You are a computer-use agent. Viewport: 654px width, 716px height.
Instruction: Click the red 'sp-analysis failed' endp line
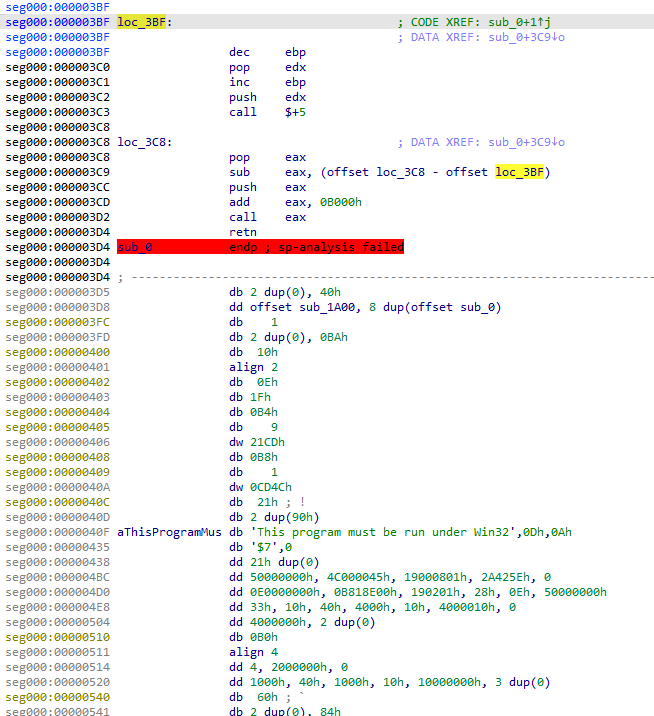260,247
